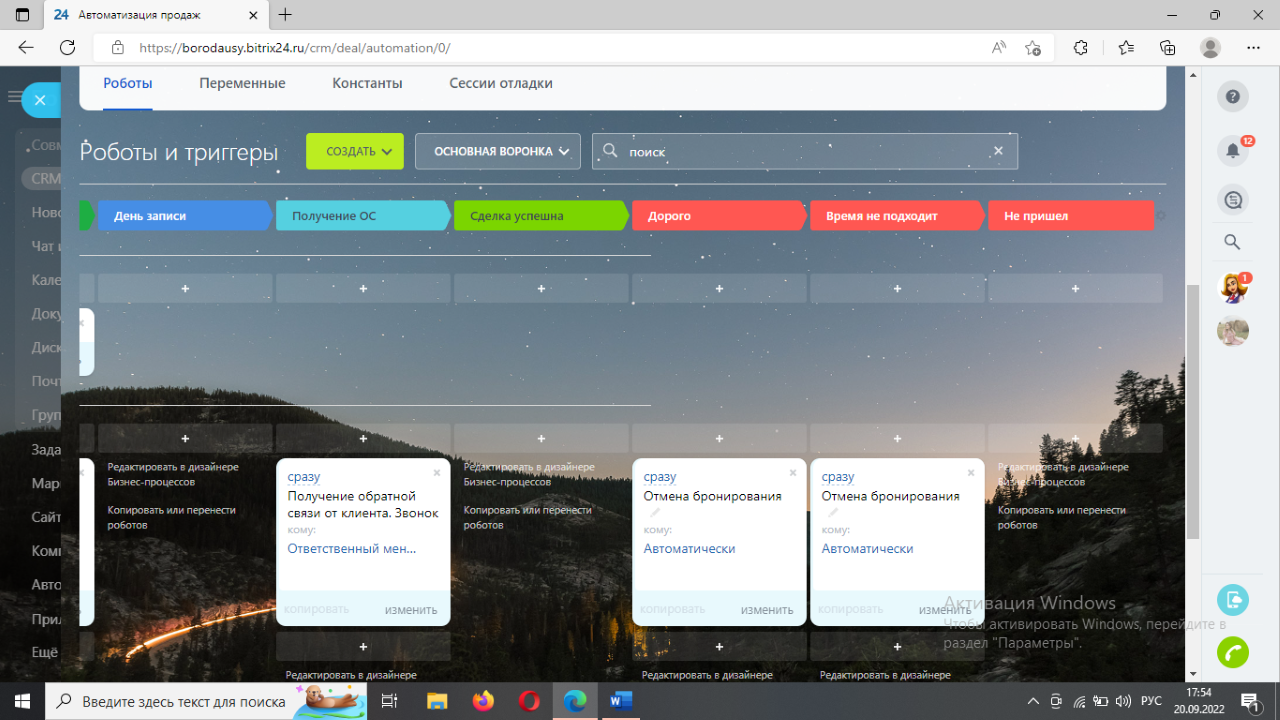Remove the Отмена бронирования robot under Дорого
1280x720 pixels.
tap(793, 472)
